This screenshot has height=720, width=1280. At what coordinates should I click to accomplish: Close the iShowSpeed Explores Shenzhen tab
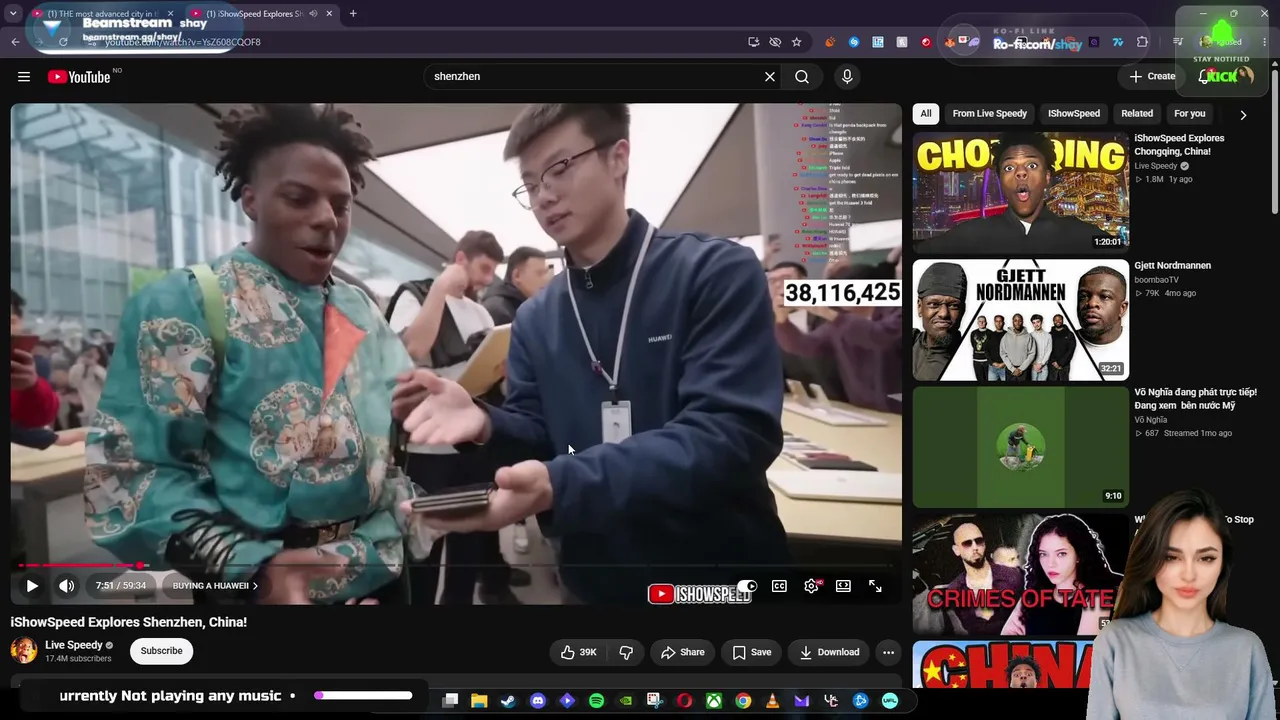(329, 14)
